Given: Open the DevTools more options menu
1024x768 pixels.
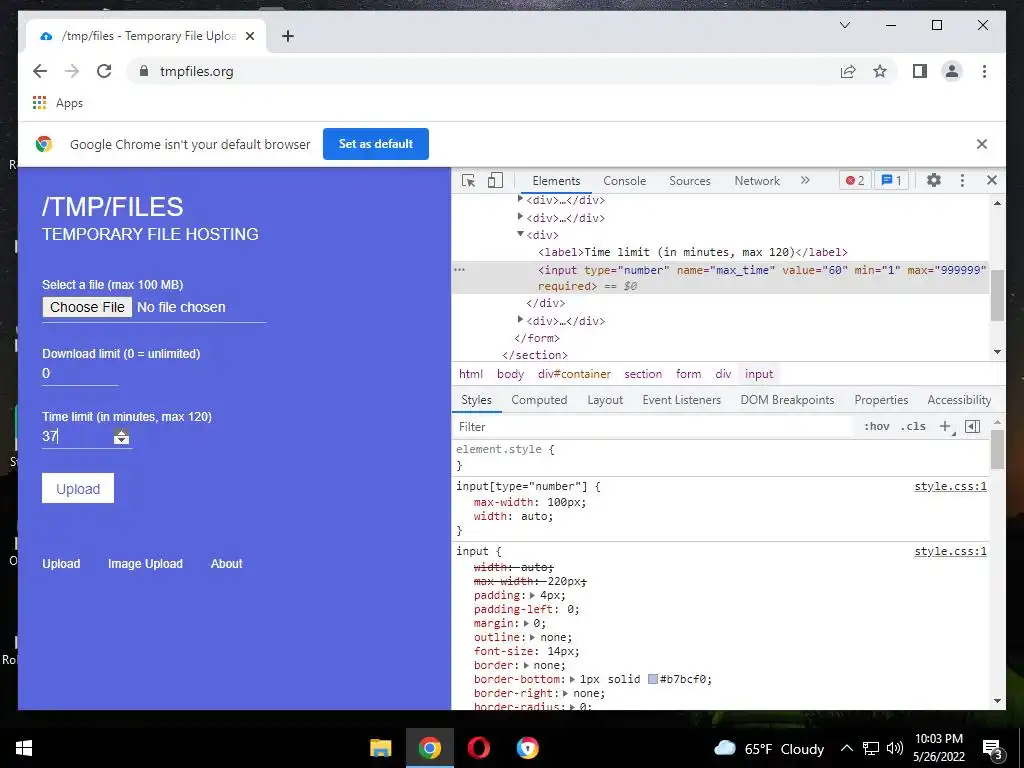Looking at the screenshot, I should tap(962, 180).
